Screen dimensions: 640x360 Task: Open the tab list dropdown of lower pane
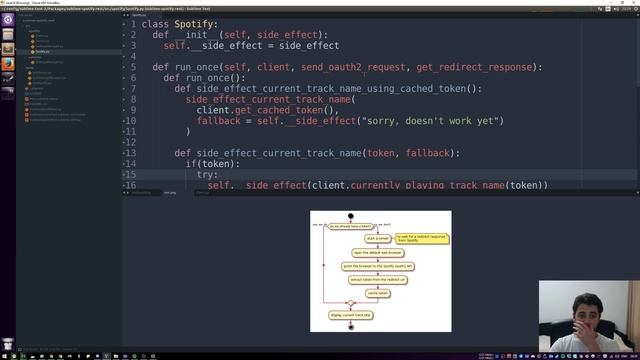pos(638,193)
